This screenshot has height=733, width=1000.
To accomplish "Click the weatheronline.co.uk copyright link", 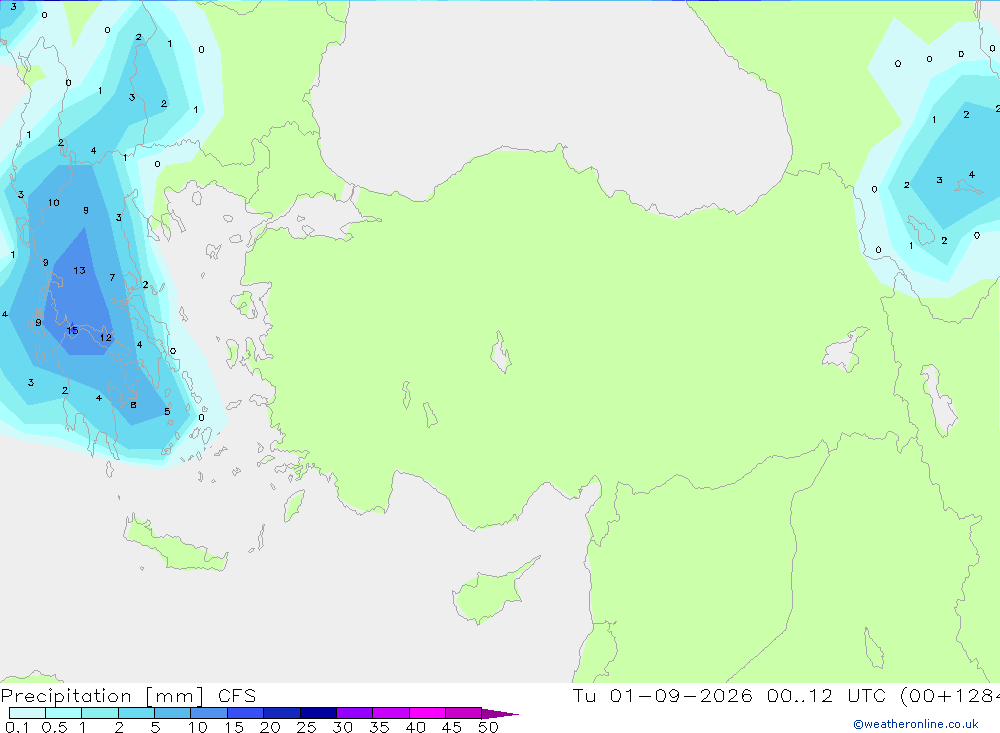I will pyautogui.click(x=916, y=724).
